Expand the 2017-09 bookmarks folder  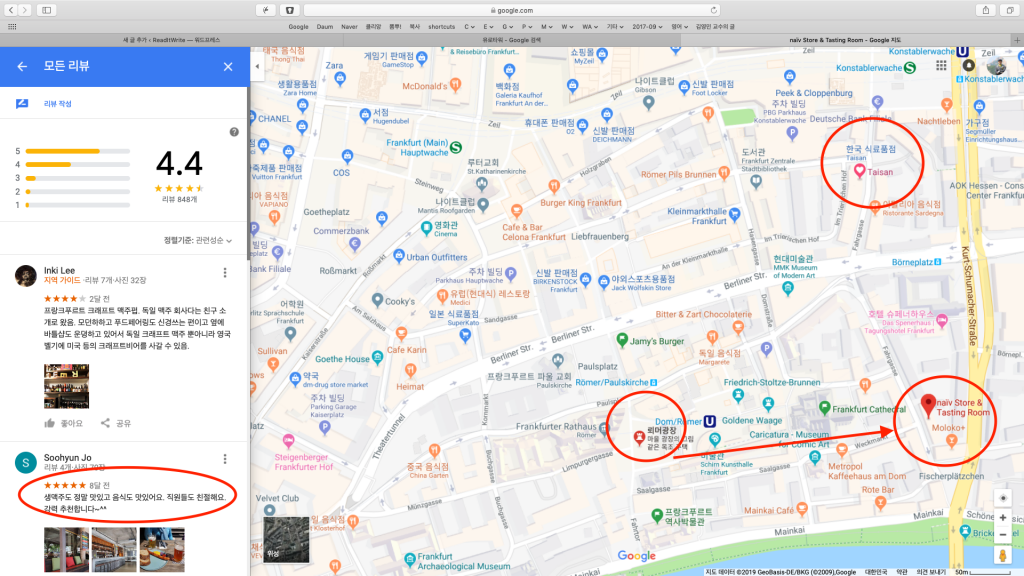pos(647,27)
